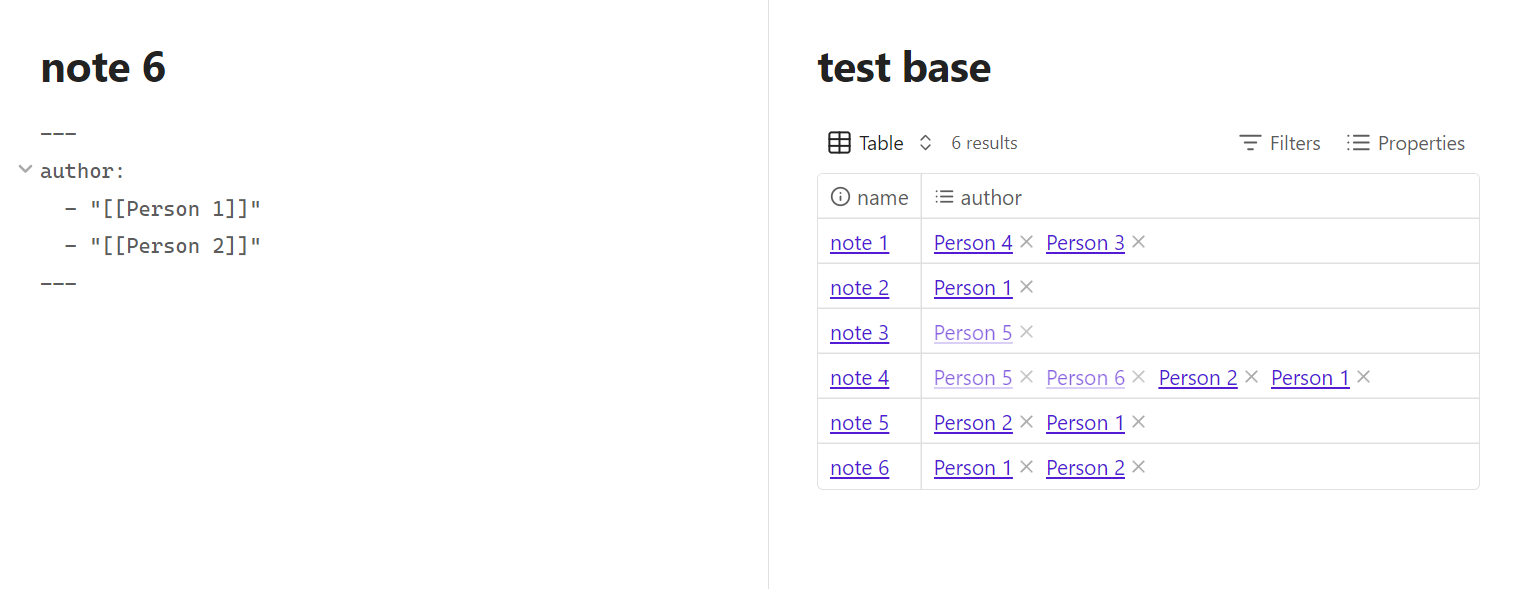Remove Person 2 from note 6 row
The height and width of the screenshot is (589, 1522).
(1138, 467)
